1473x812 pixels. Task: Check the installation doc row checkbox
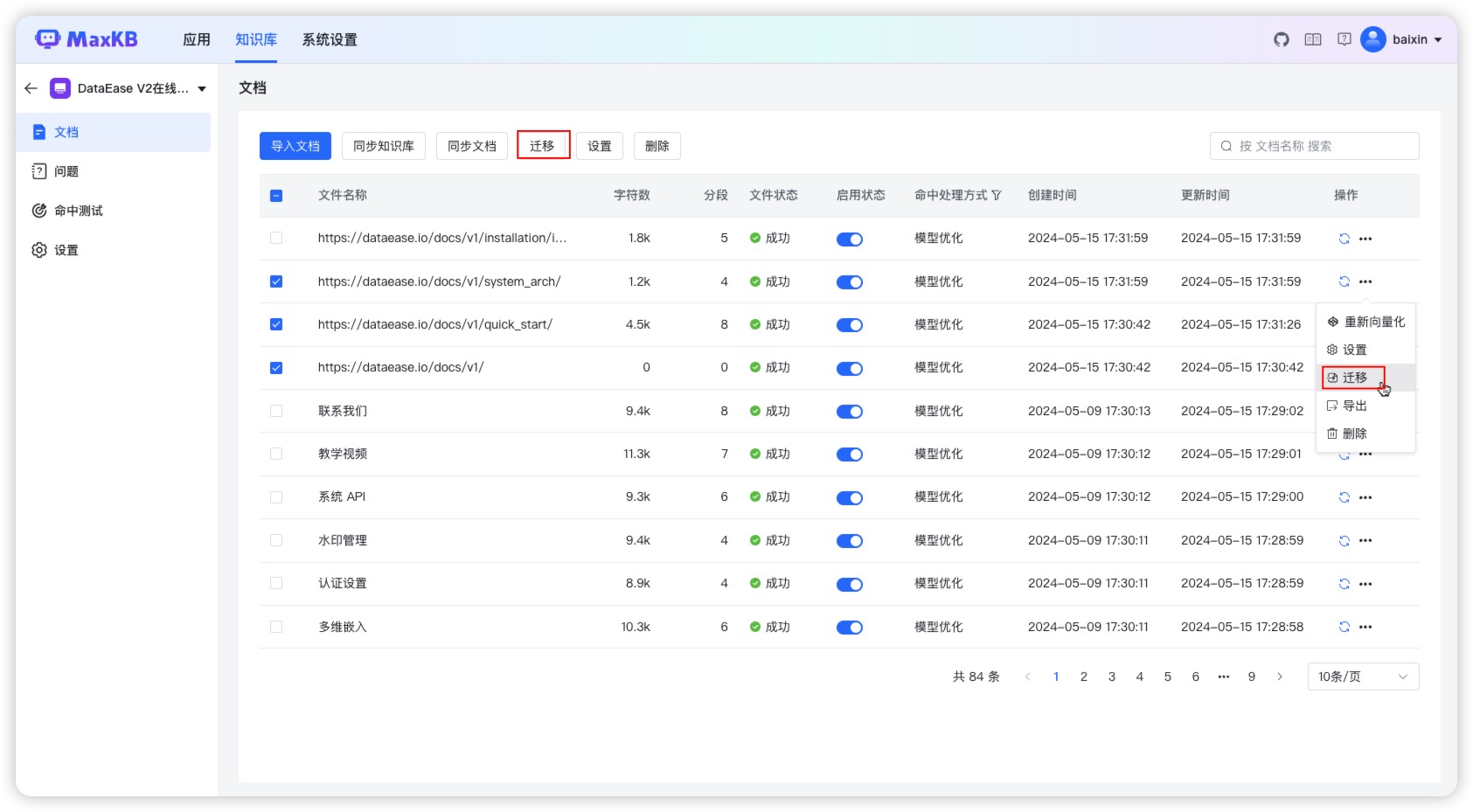pos(276,238)
